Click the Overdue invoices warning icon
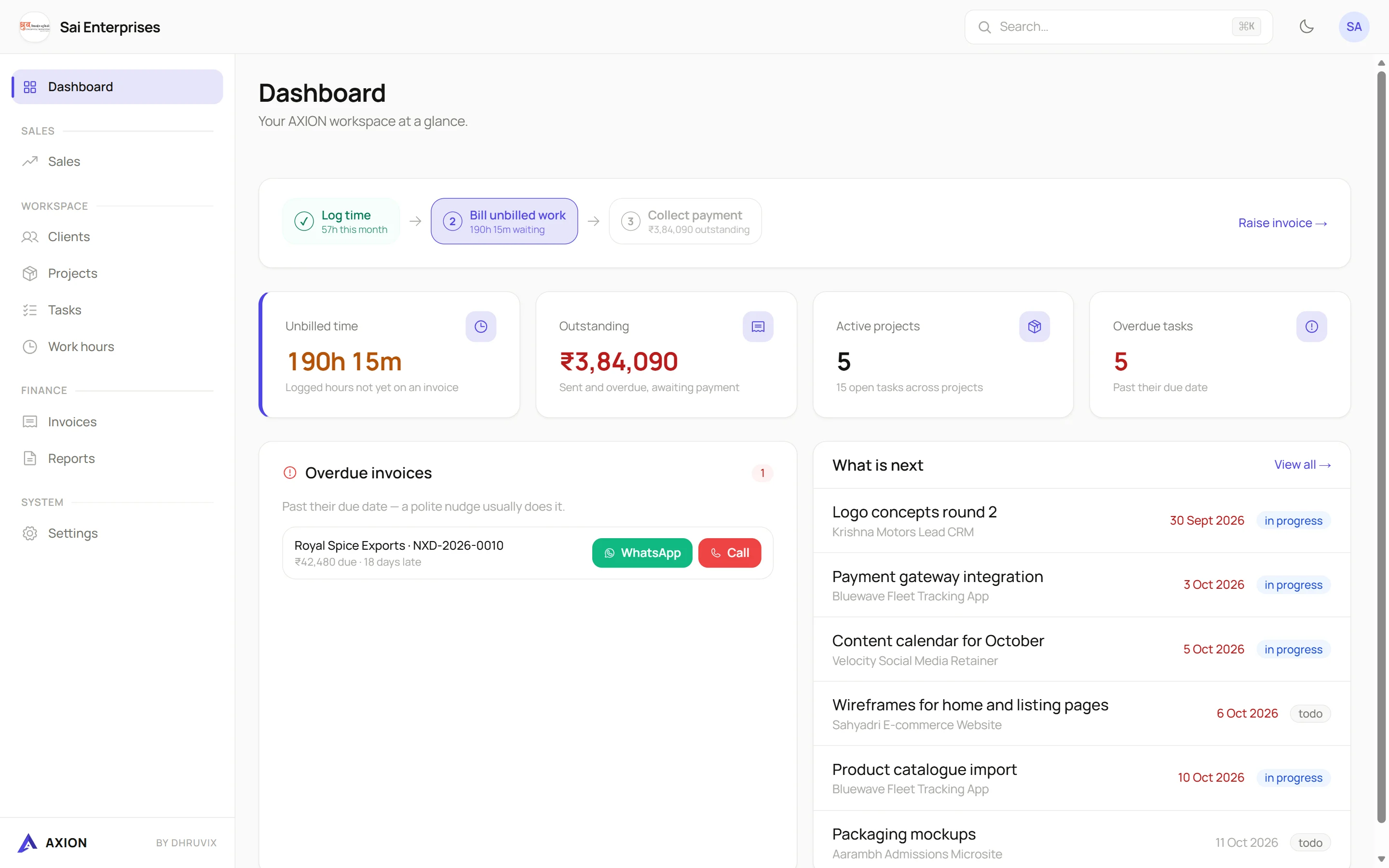The width and height of the screenshot is (1389, 868). pyautogui.click(x=290, y=473)
